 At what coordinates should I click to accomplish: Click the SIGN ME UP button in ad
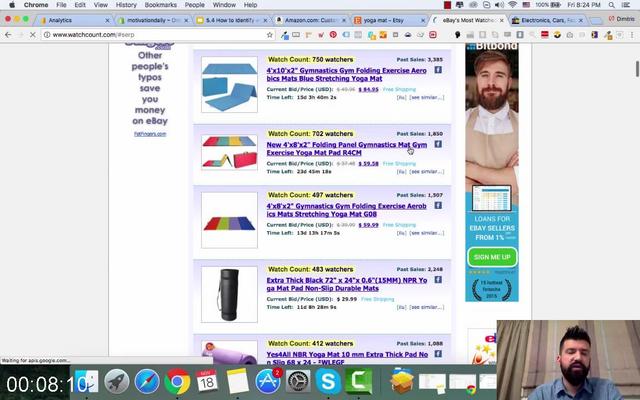pyautogui.click(x=492, y=257)
